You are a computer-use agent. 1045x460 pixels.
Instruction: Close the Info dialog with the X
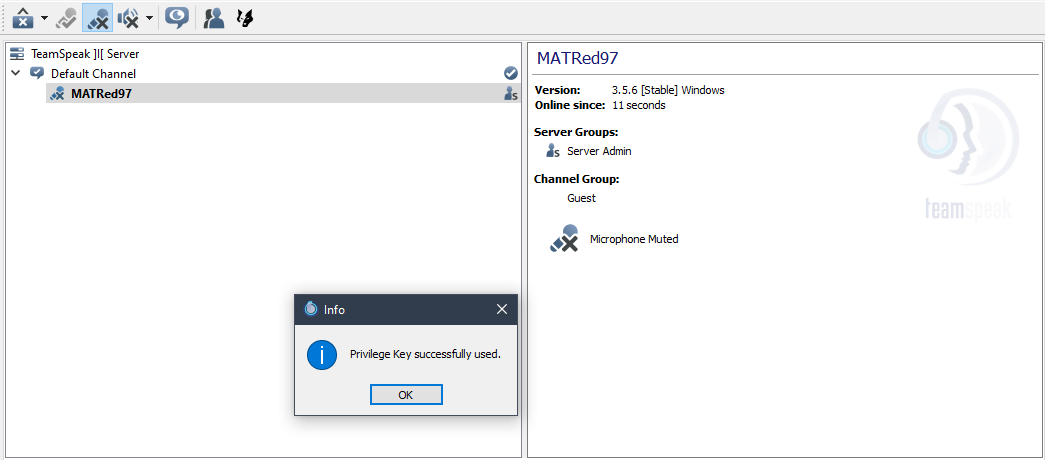(x=502, y=309)
